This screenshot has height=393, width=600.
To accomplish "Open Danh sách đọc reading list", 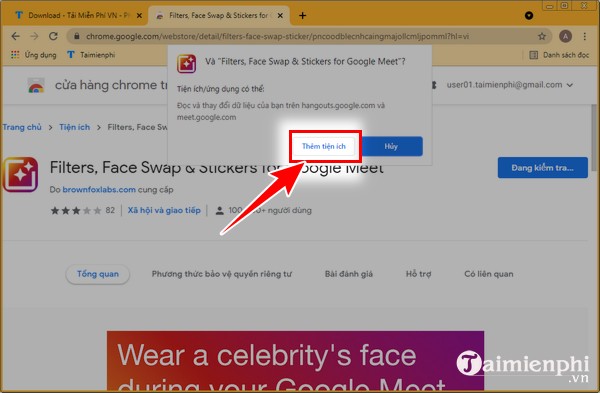I will (x=559, y=55).
